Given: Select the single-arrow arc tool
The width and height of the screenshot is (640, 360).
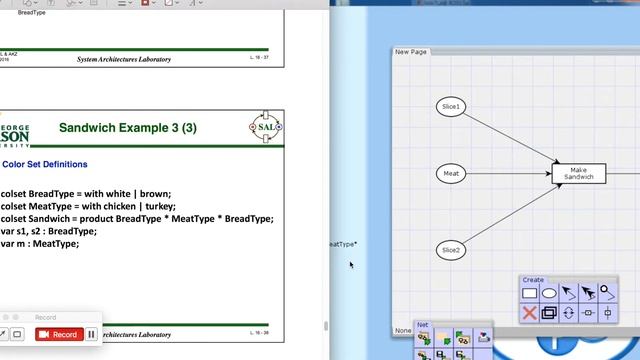Looking at the screenshot, I should pyautogui.click(x=569, y=293).
